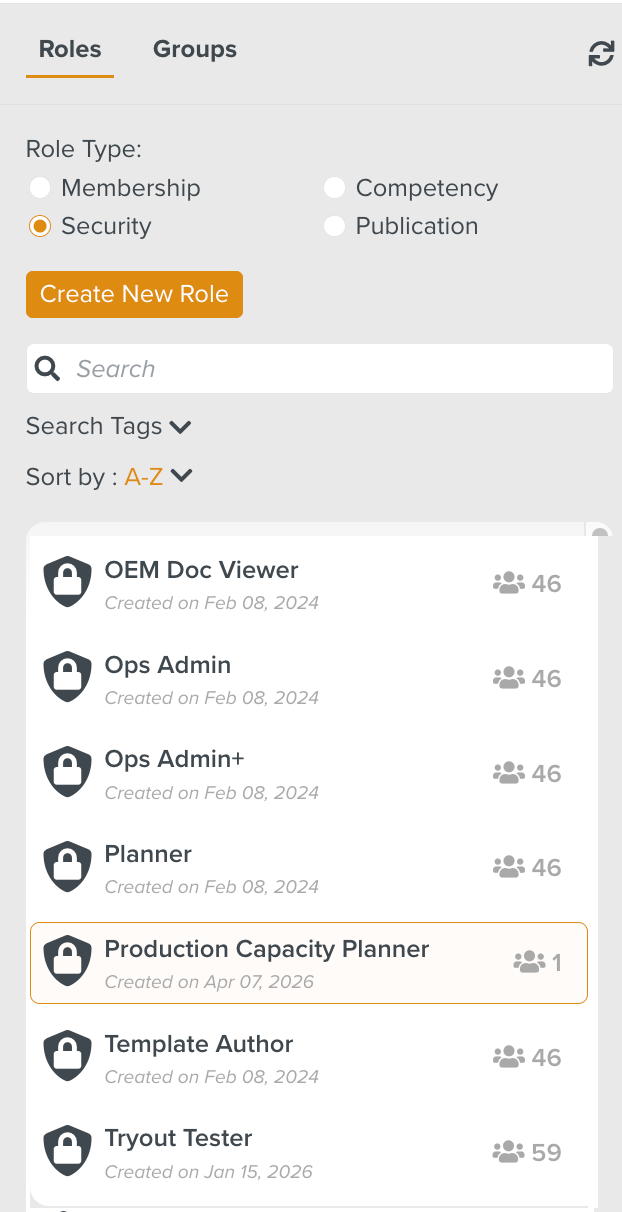Open the Roles tab
622x1212 pixels.
coord(70,49)
